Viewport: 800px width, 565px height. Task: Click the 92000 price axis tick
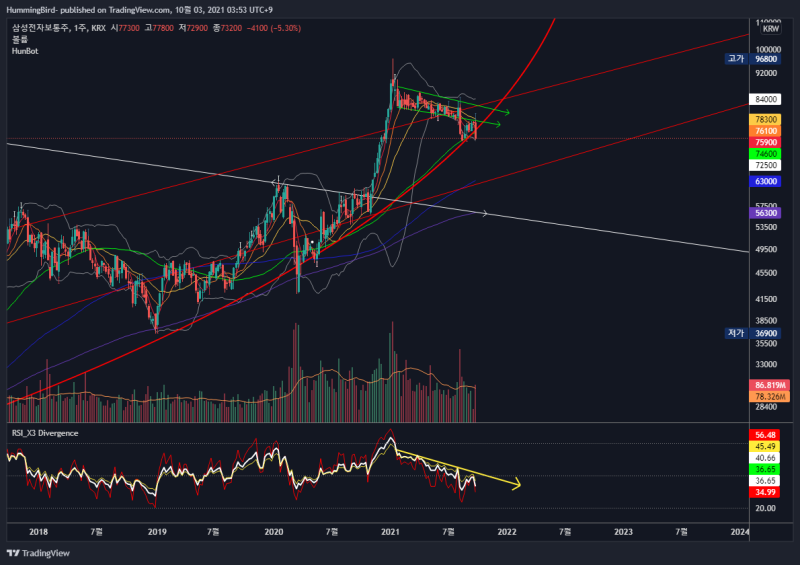point(766,73)
